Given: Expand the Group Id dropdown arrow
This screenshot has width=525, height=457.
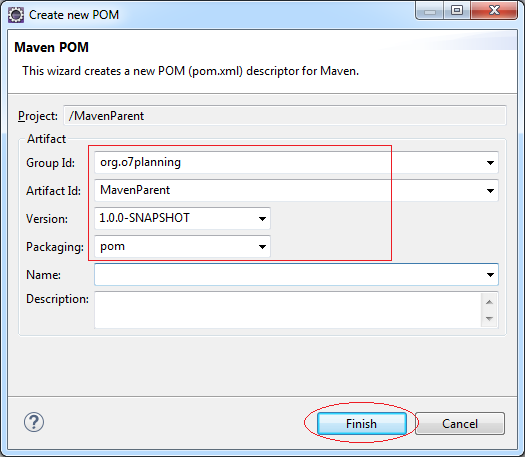Looking at the screenshot, I should (490, 163).
